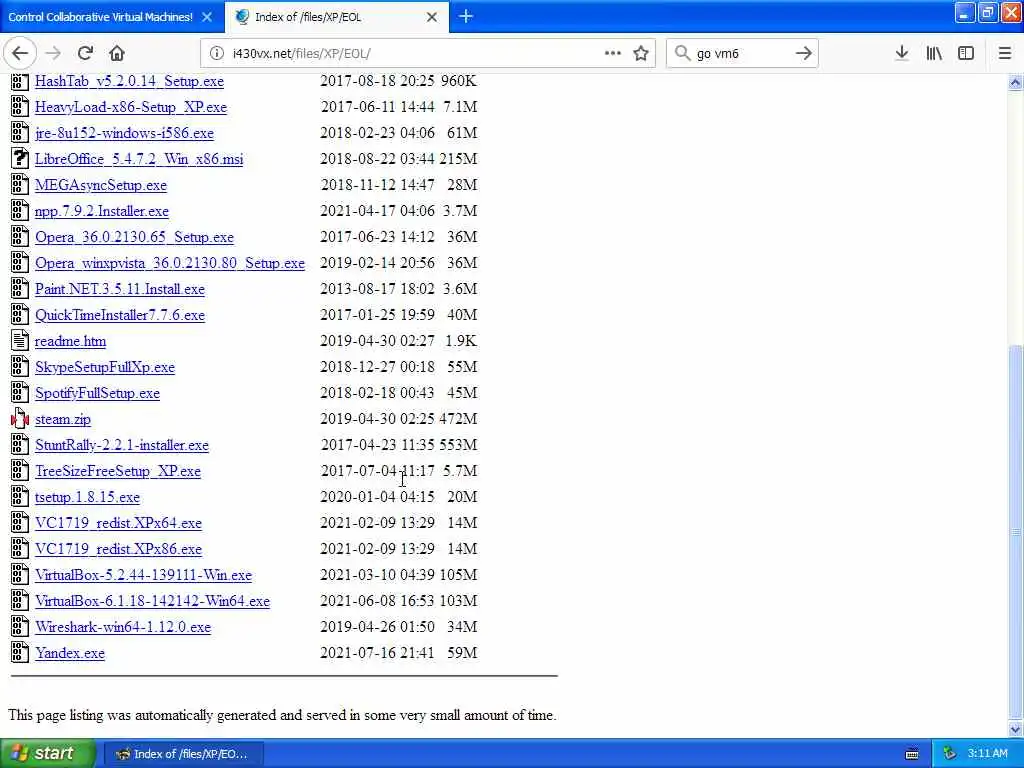Download HashTab_v5.2.0.14_Setup.exe
Viewport: 1024px width, 768px height.
point(129,81)
